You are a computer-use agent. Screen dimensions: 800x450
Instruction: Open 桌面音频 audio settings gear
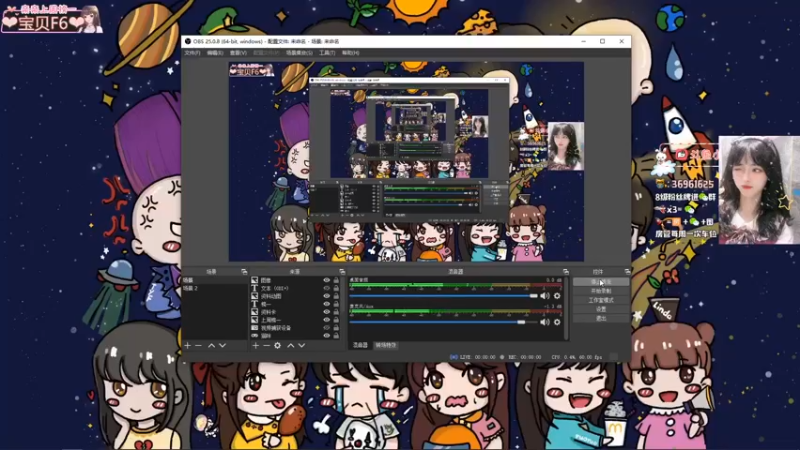tap(557, 296)
